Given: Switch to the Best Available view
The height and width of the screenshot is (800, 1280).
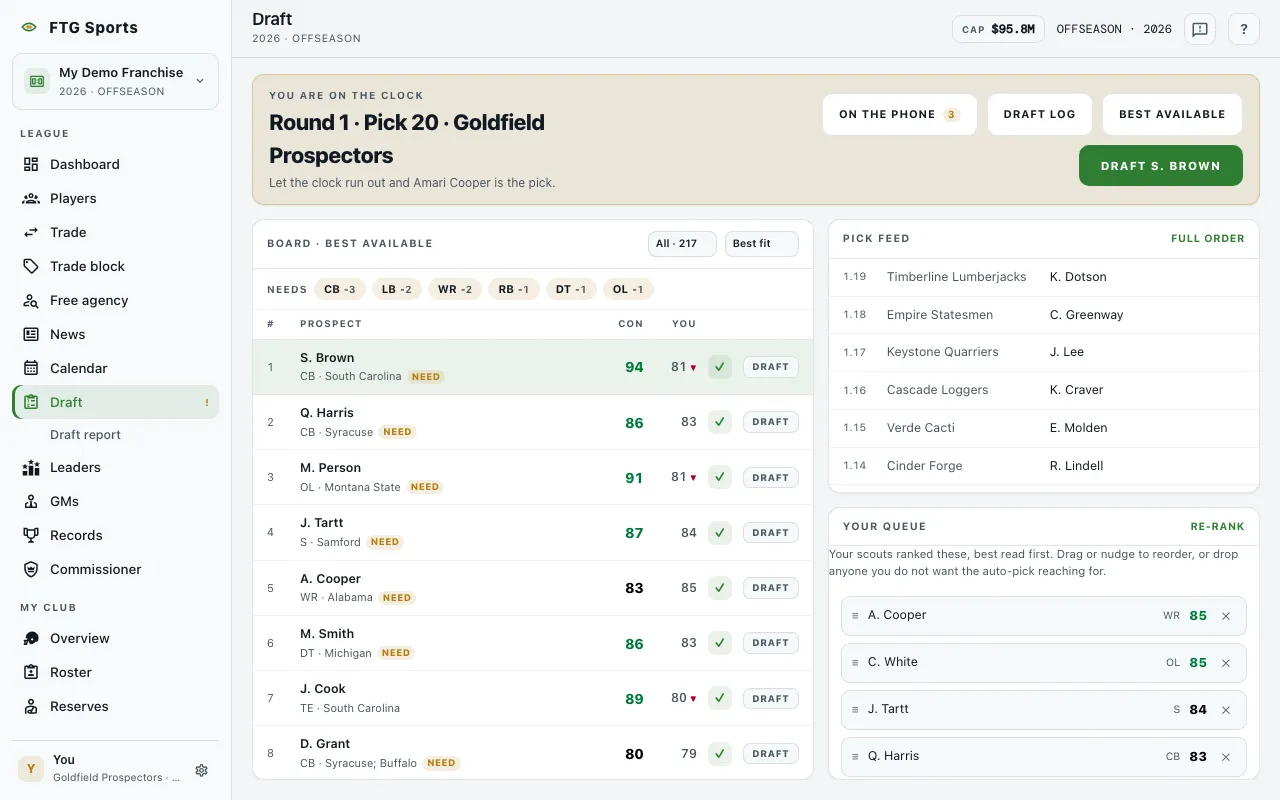Looking at the screenshot, I should click(x=1172, y=114).
